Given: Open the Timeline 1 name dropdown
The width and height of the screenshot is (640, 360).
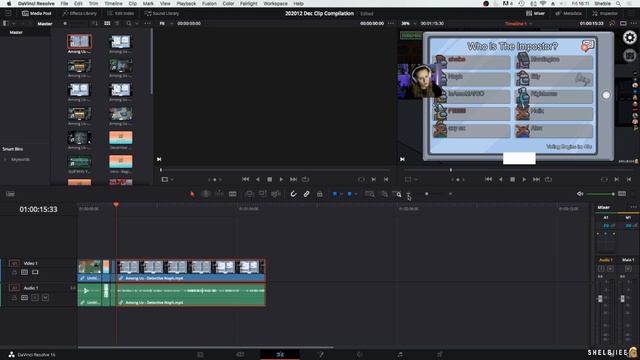Looking at the screenshot, I should (x=518, y=23).
